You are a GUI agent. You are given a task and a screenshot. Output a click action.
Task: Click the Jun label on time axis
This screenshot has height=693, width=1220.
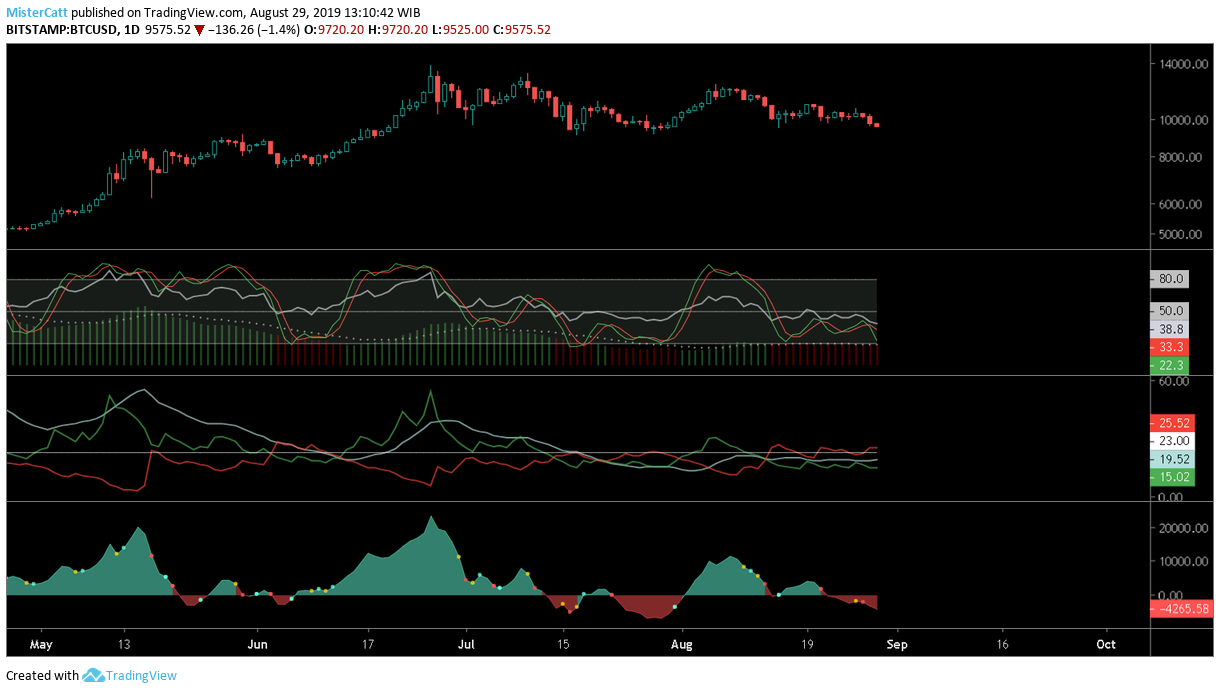pyautogui.click(x=258, y=645)
